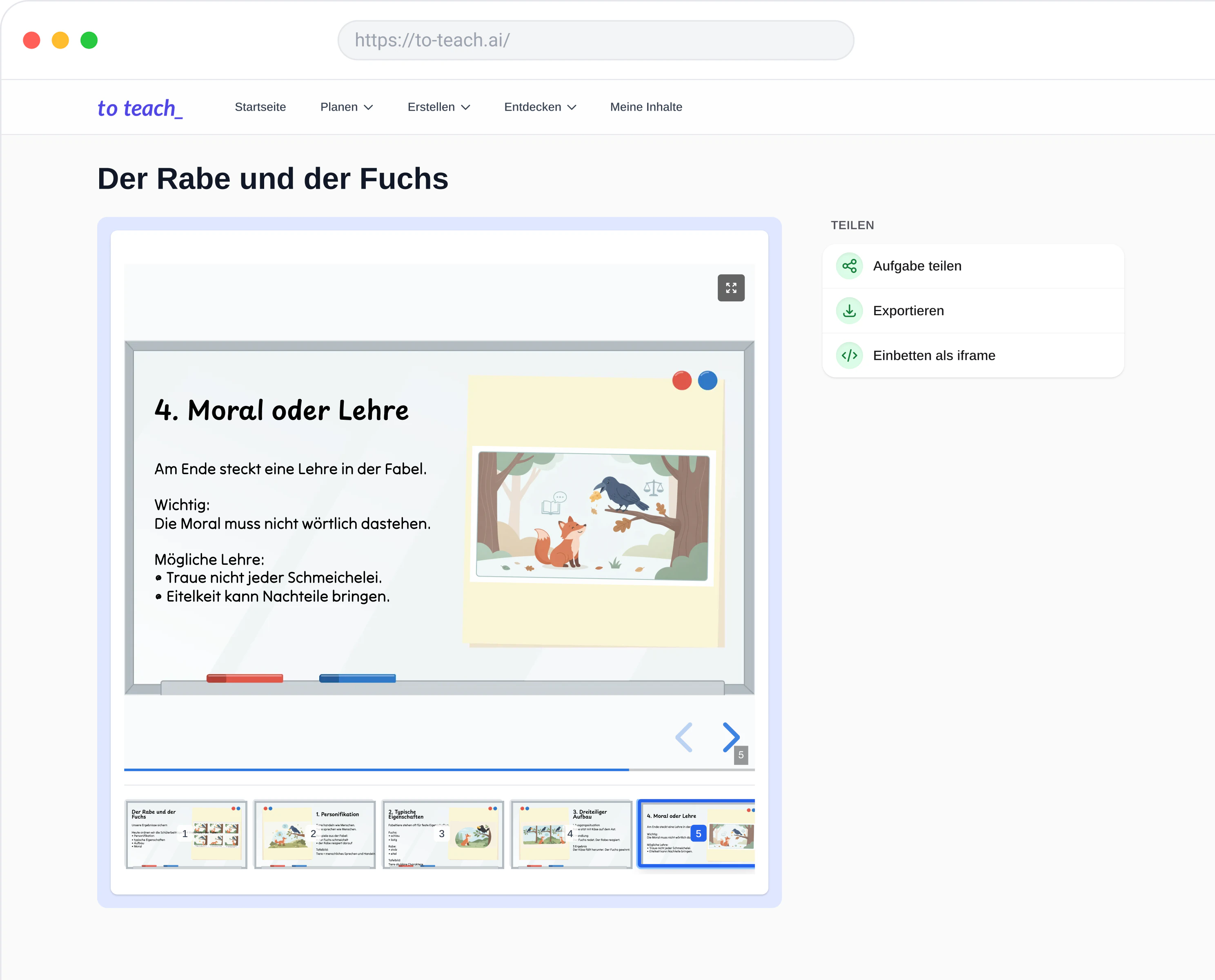
Task: Click the fox and raven illustration
Action: (x=592, y=516)
